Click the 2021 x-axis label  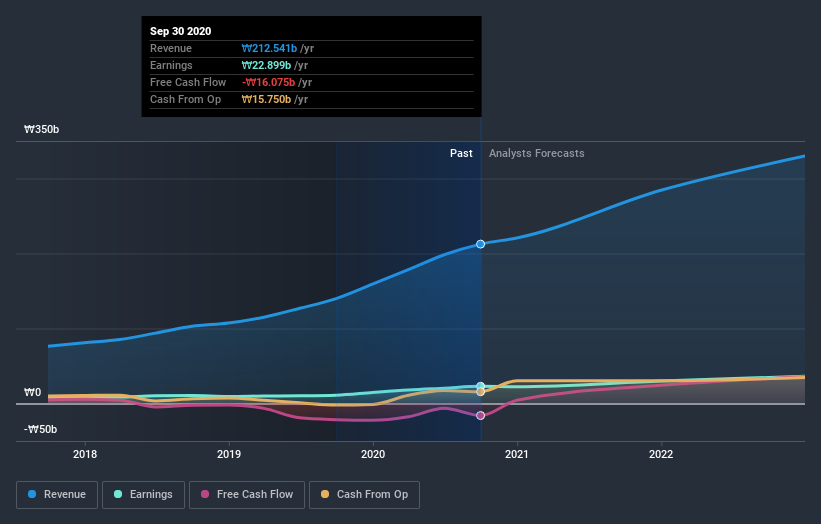(x=517, y=454)
